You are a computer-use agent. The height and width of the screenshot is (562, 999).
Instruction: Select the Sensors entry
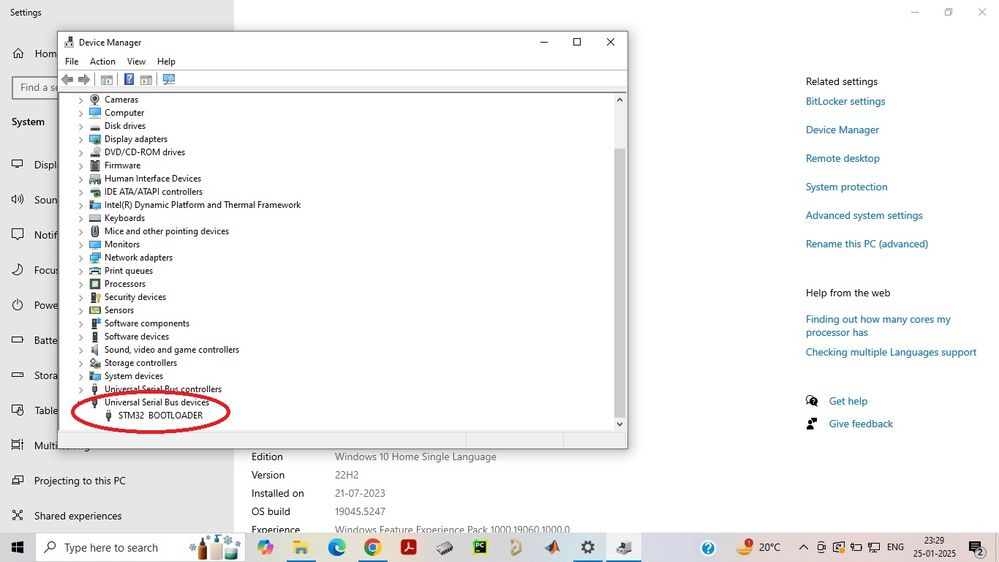(x=119, y=310)
